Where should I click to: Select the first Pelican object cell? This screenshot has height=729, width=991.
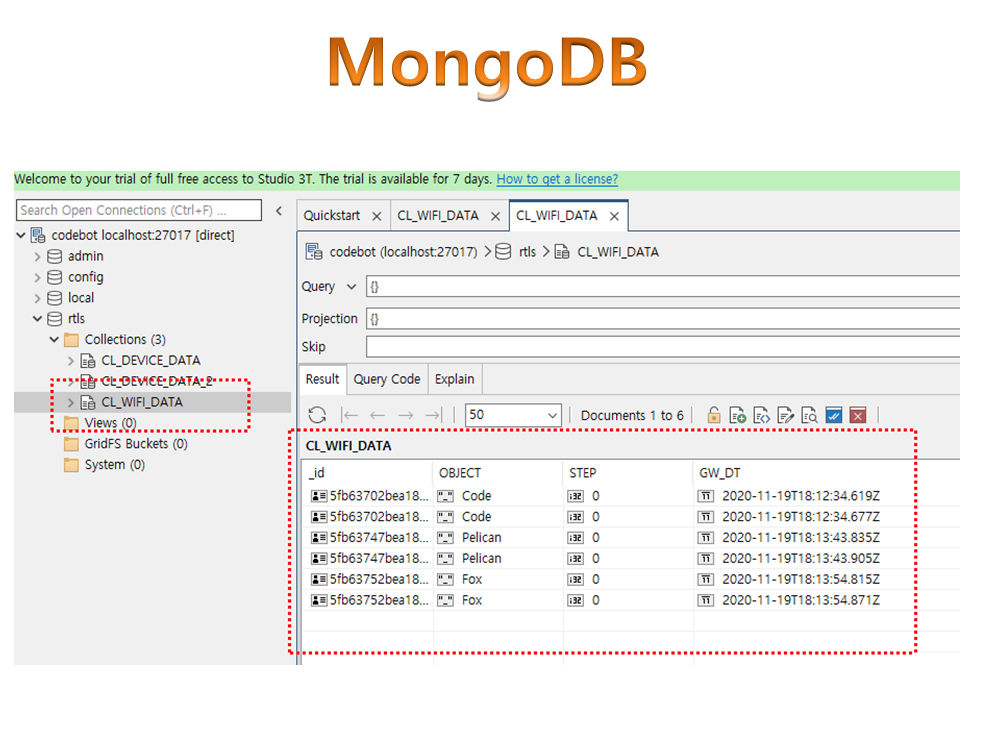pos(497,537)
